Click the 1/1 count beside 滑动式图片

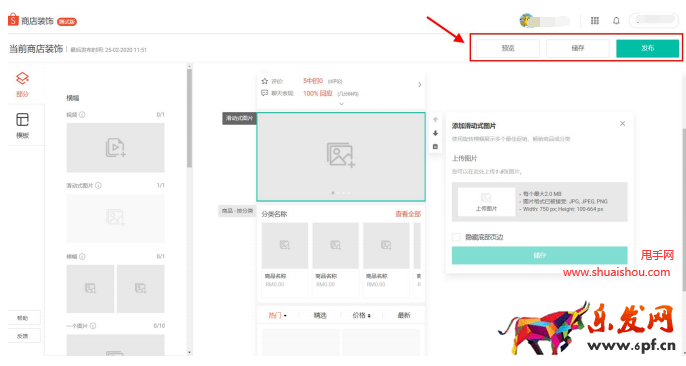click(x=161, y=185)
